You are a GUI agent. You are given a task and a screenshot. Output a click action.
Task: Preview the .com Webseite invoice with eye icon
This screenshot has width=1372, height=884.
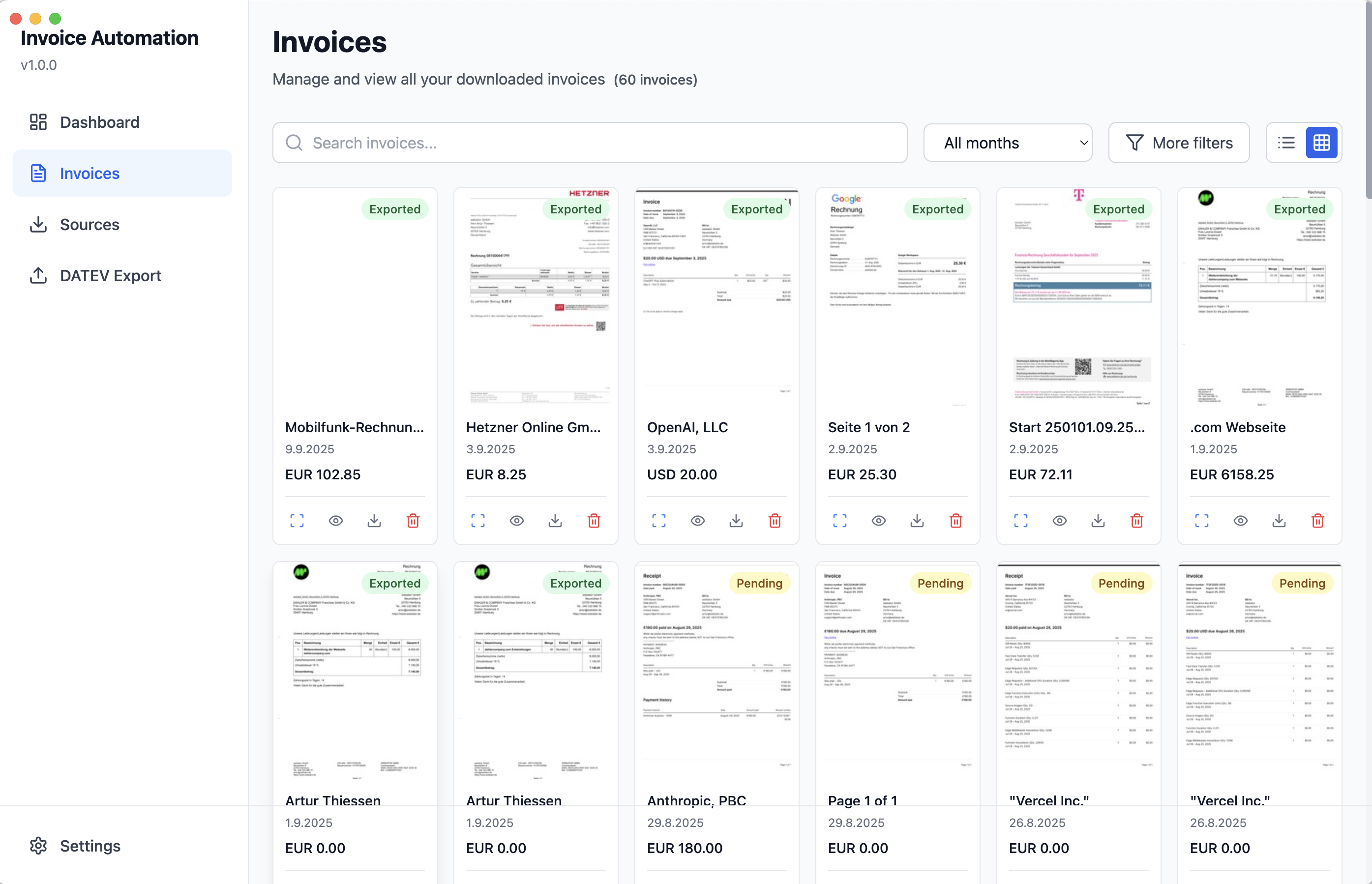(x=1240, y=521)
